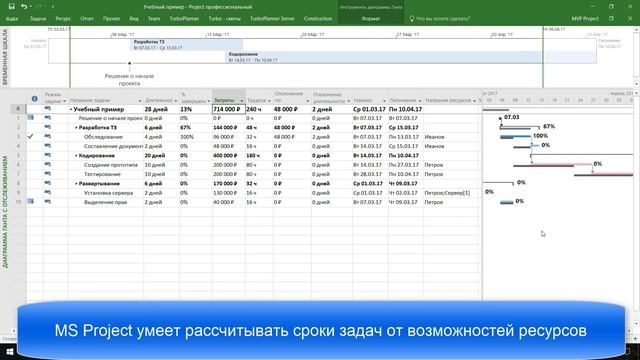Open the Окончание column filter dropdown
Viewport: 640px width, 360px height.
(420, 101)
